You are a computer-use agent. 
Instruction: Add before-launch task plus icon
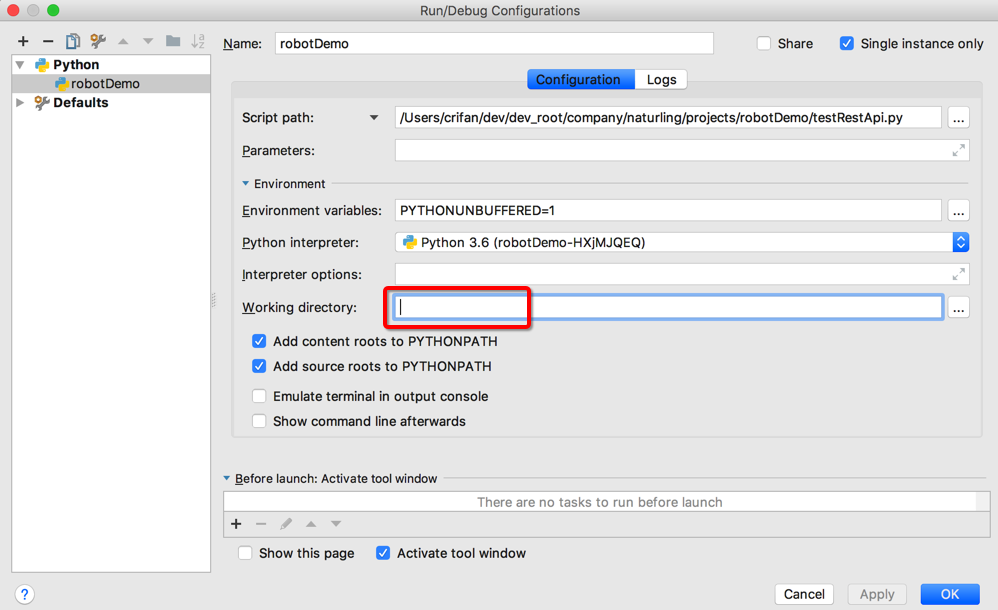(236, 523)
